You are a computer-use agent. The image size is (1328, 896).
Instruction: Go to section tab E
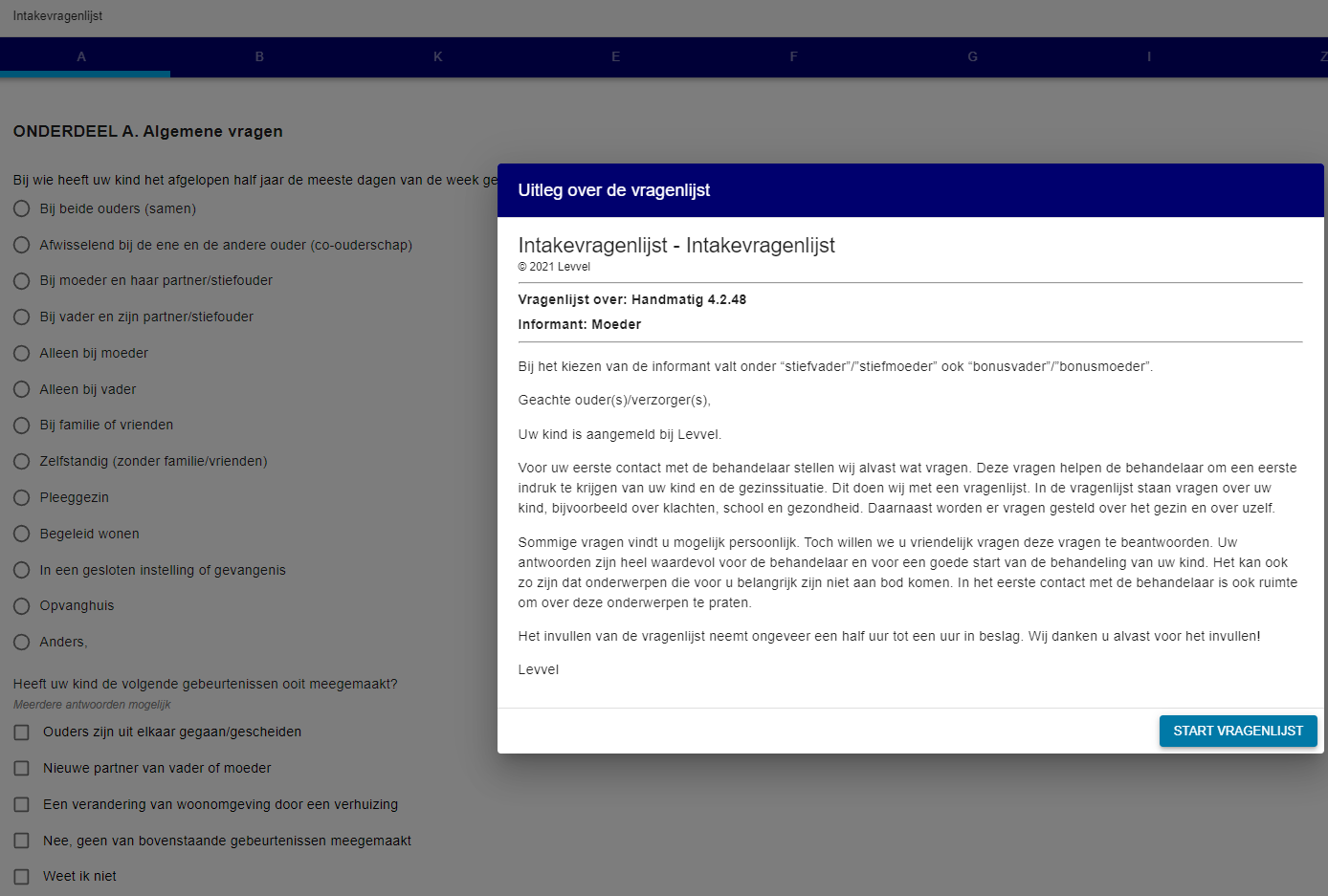point(615,56)
